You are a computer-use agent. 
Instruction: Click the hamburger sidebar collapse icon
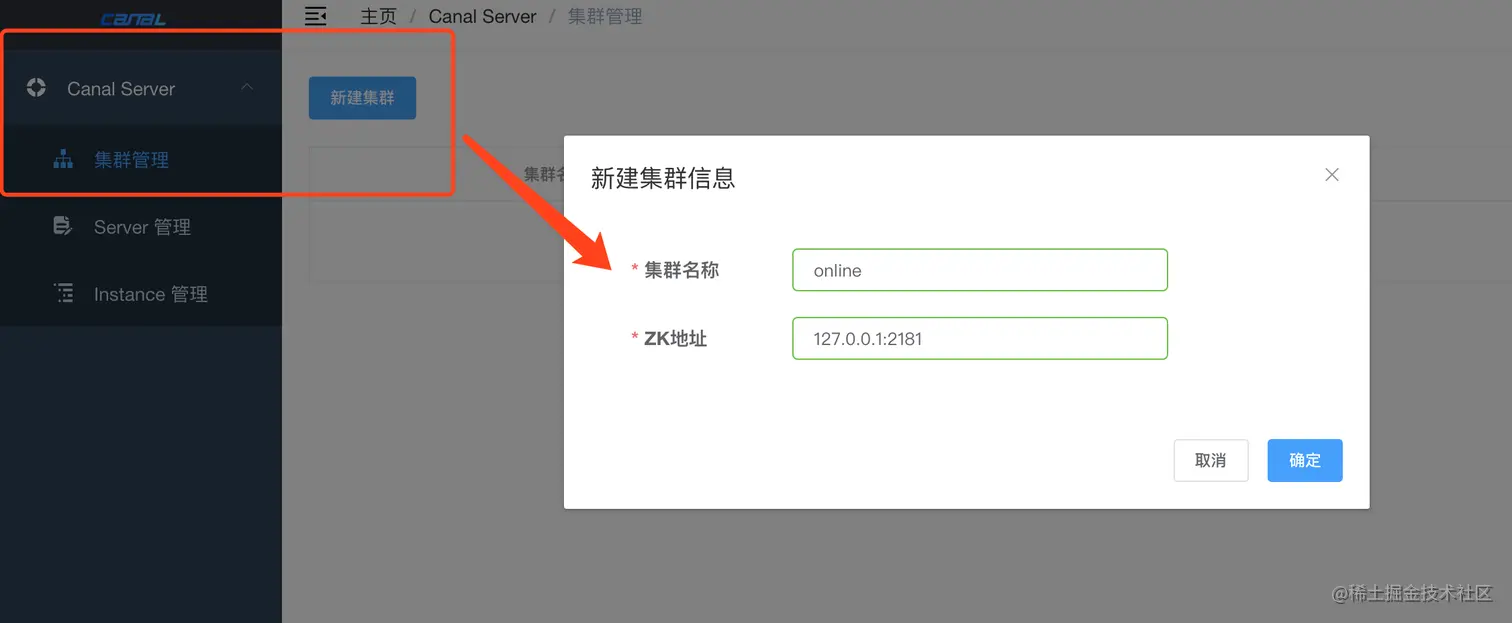(x=316, y=16)
